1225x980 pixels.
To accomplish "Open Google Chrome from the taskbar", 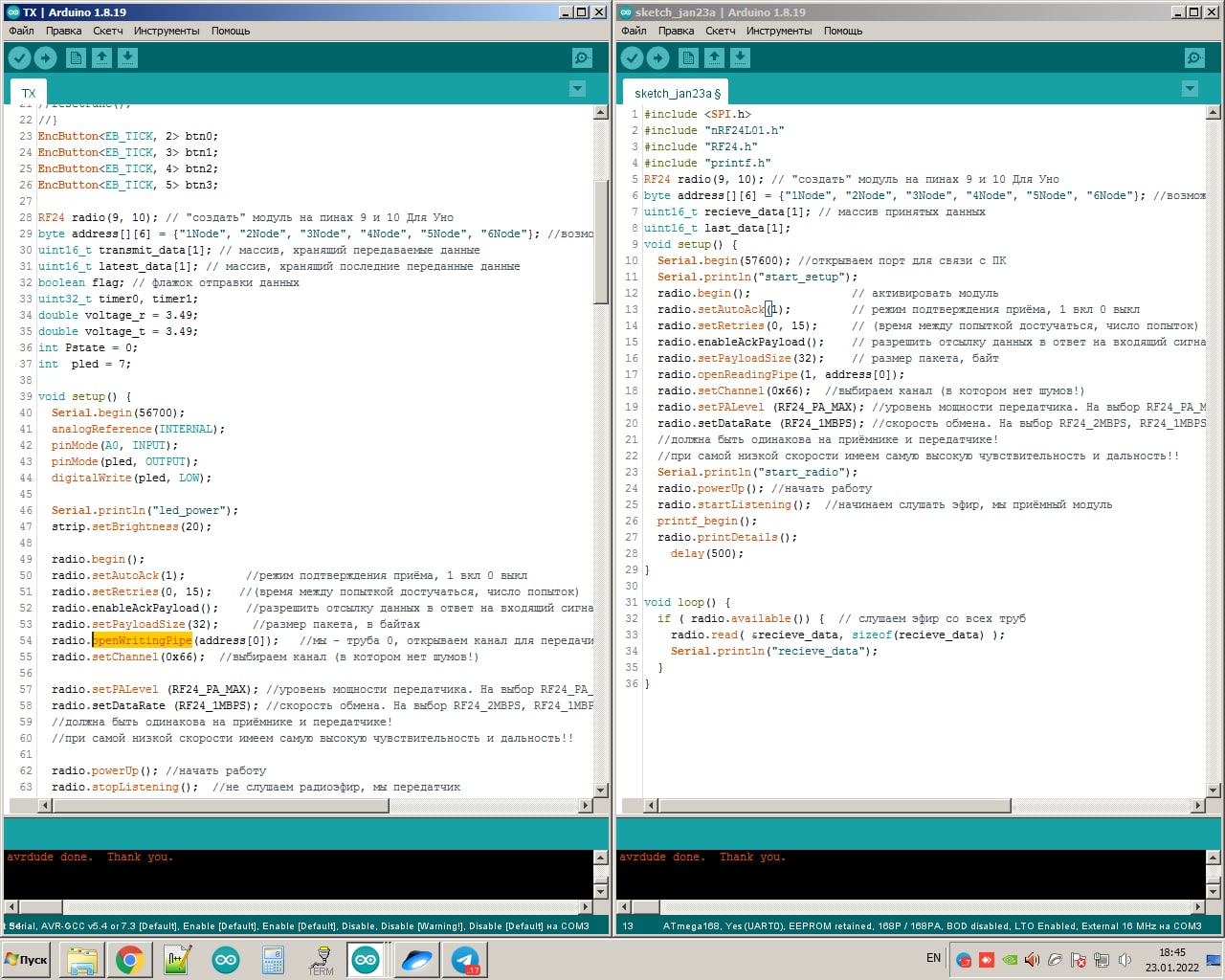I will coord(130,959).
